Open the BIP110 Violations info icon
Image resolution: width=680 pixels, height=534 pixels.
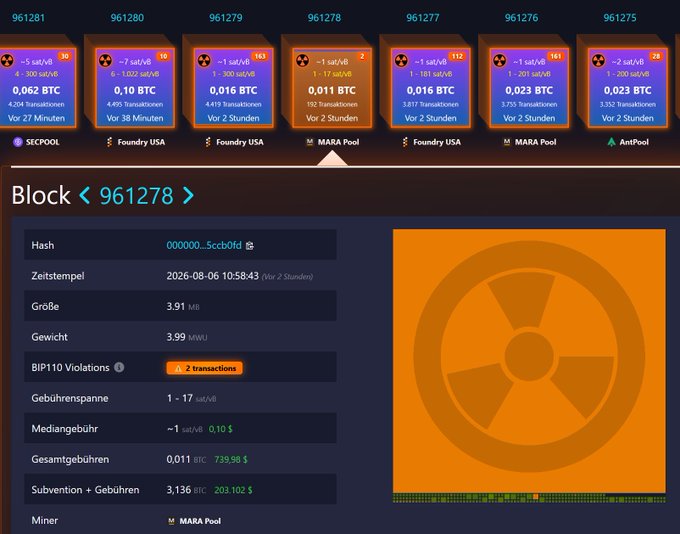pos(119,367)
